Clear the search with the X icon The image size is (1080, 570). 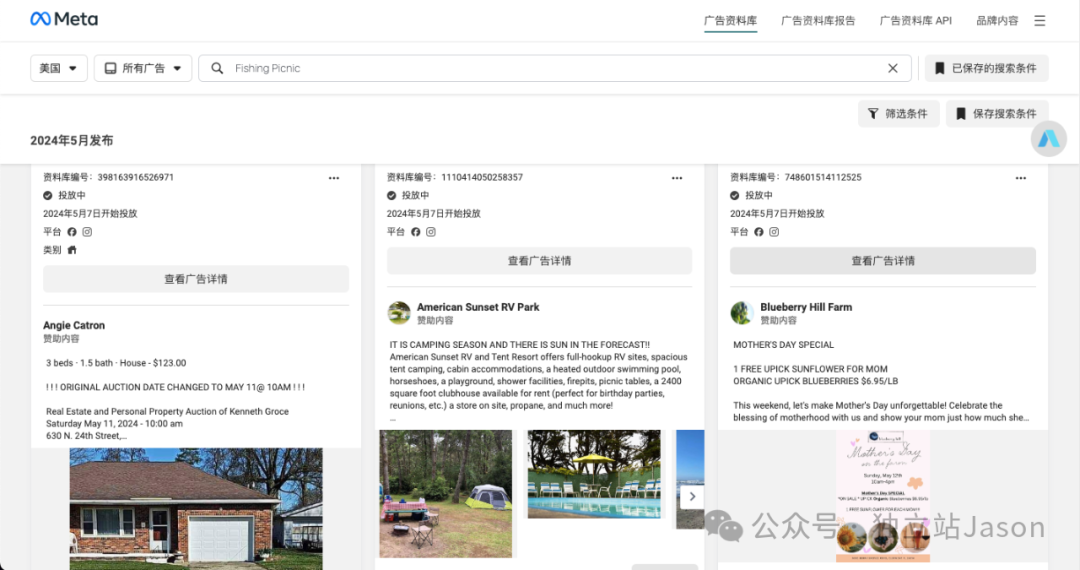point(893,68)
